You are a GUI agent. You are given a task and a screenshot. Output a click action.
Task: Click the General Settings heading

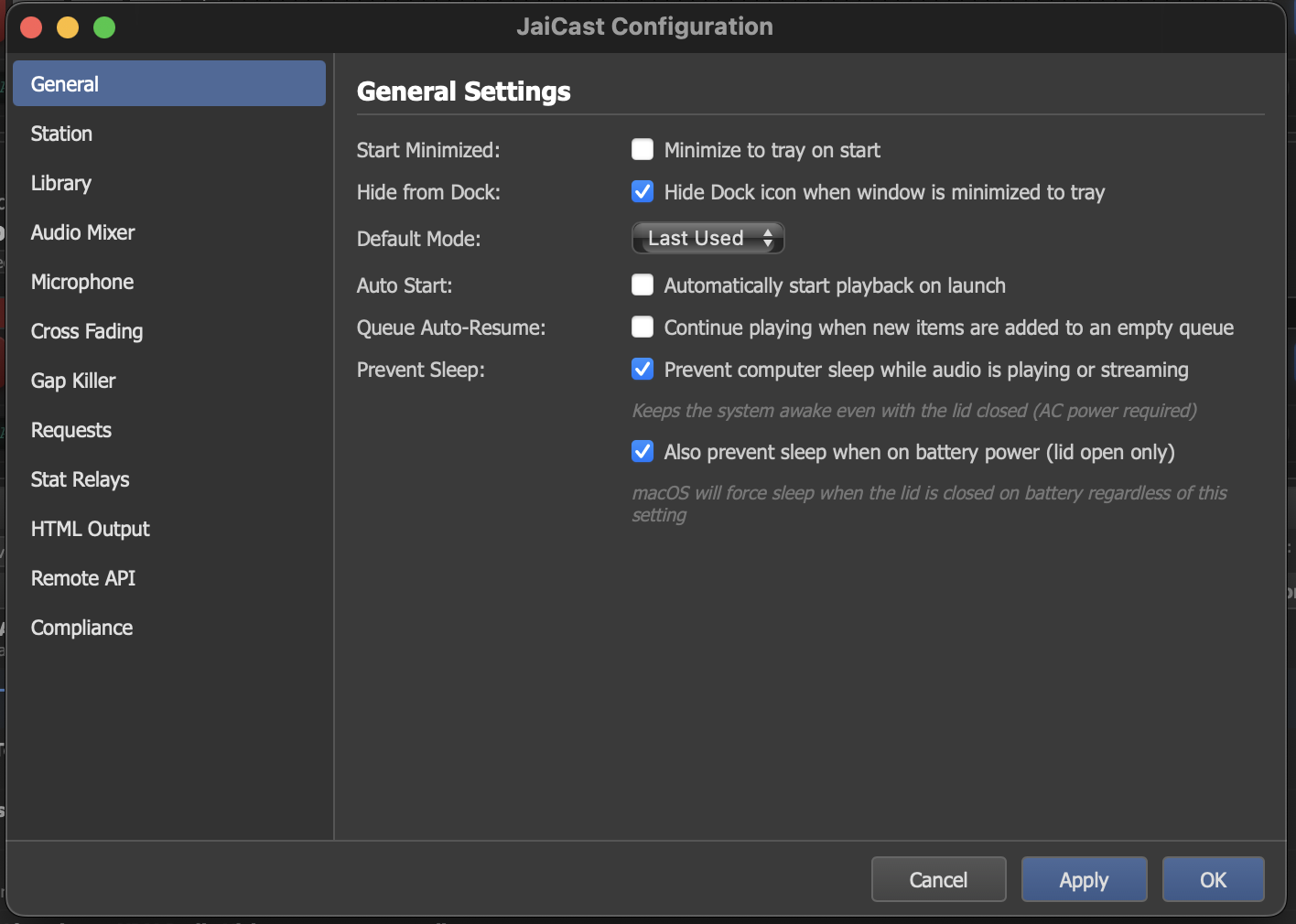coord(463,91)
